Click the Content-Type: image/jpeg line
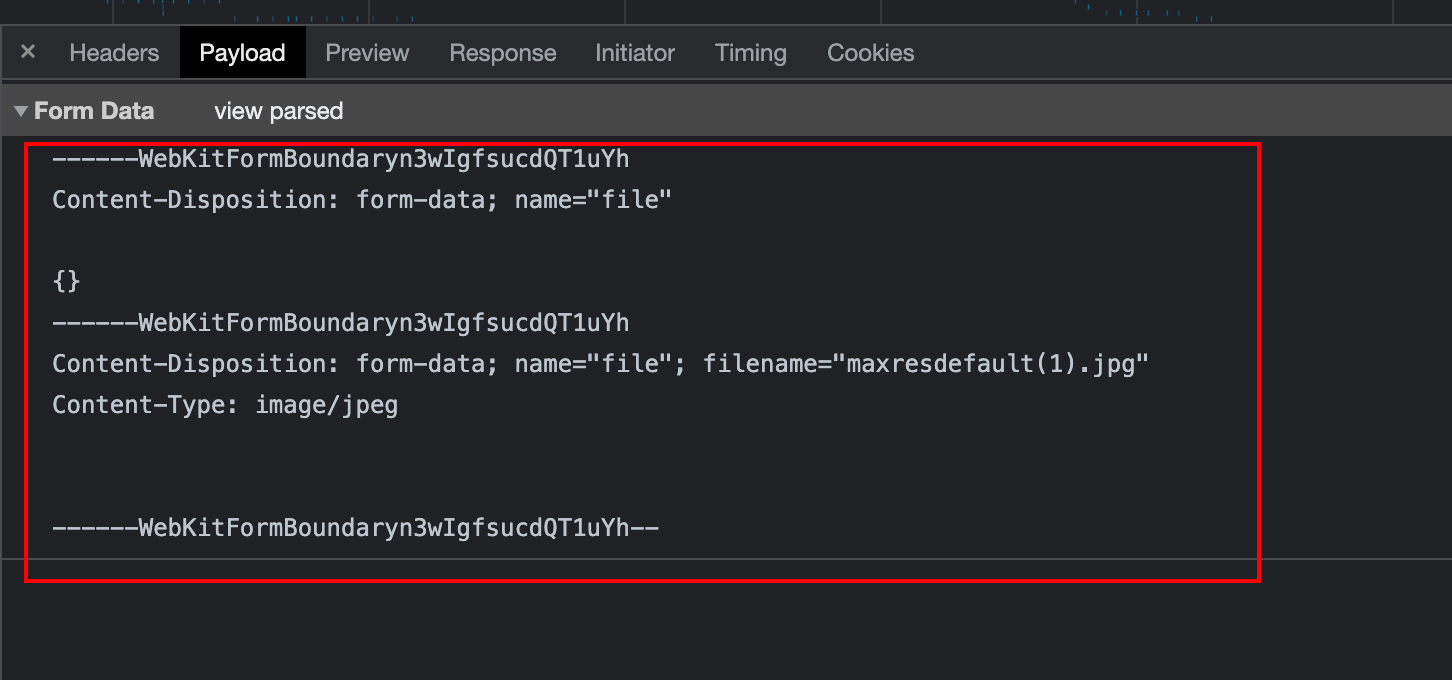 point(225,405)
